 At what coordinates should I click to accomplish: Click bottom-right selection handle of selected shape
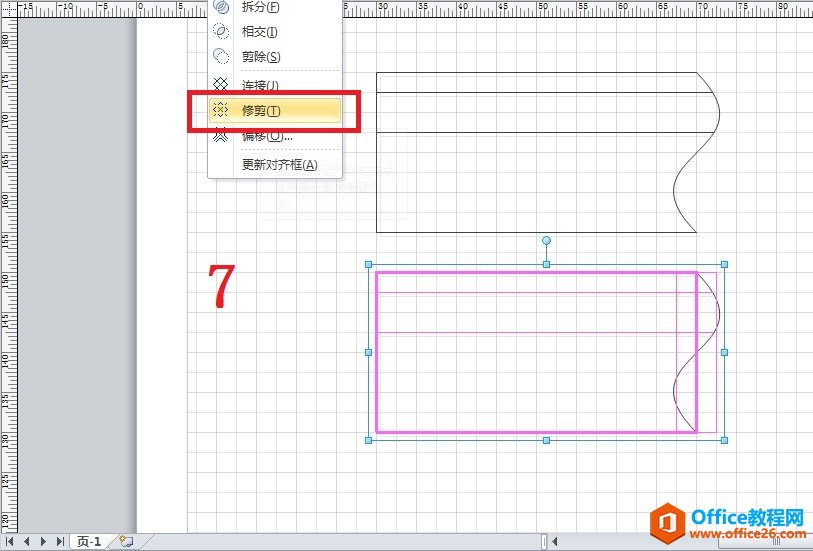pos(724,440)
